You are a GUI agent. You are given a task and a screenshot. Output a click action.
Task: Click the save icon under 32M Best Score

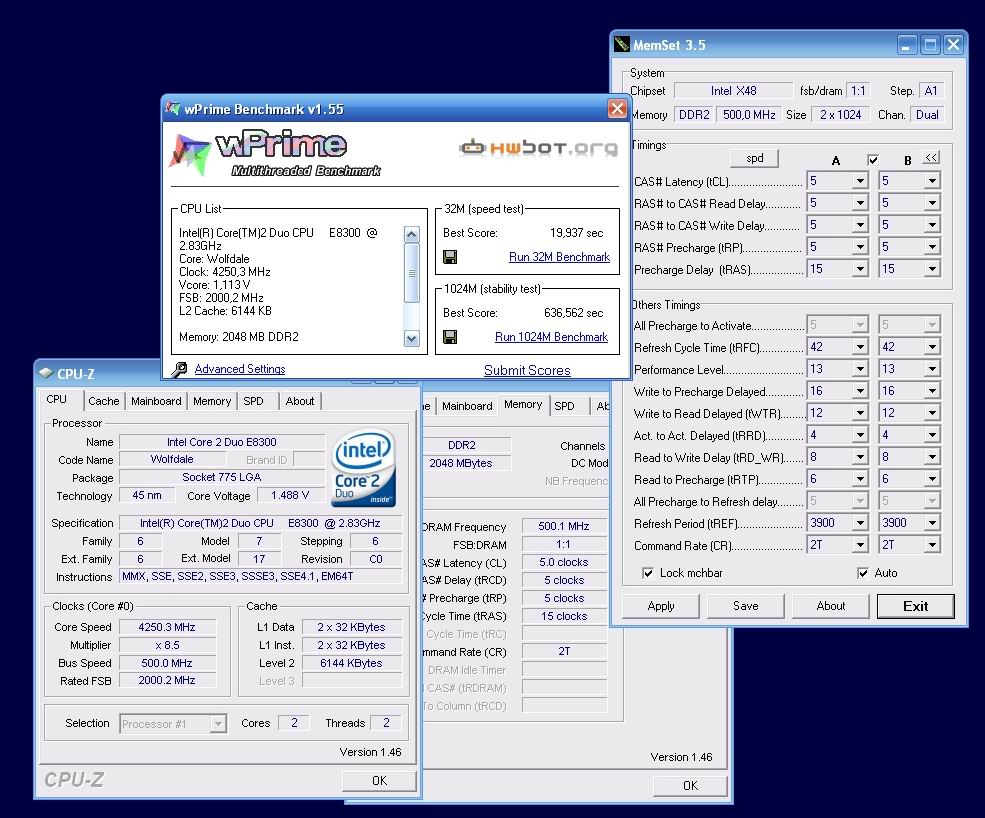point(450,257)
